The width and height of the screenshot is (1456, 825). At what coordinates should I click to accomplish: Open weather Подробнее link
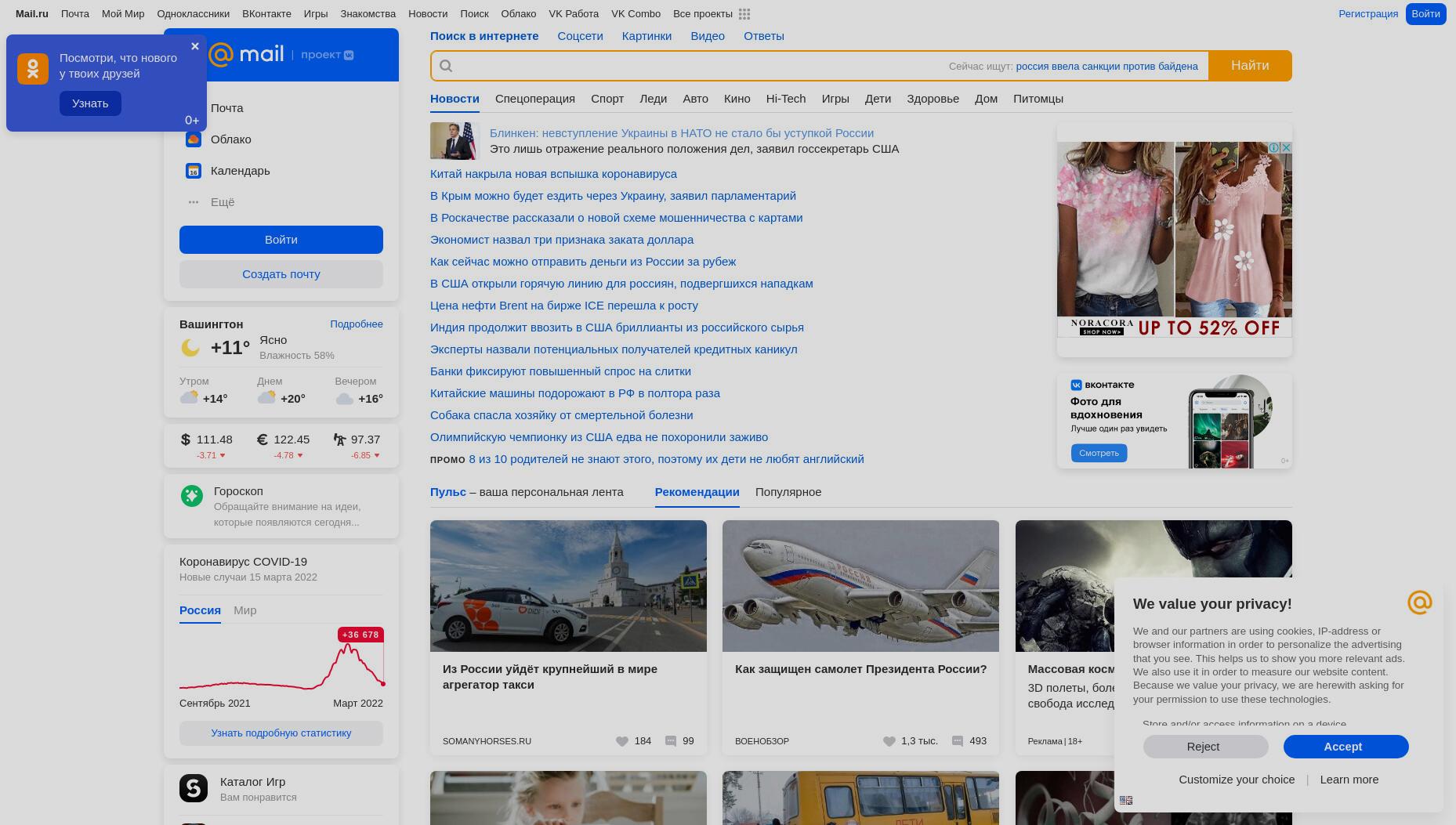point(357,324)
